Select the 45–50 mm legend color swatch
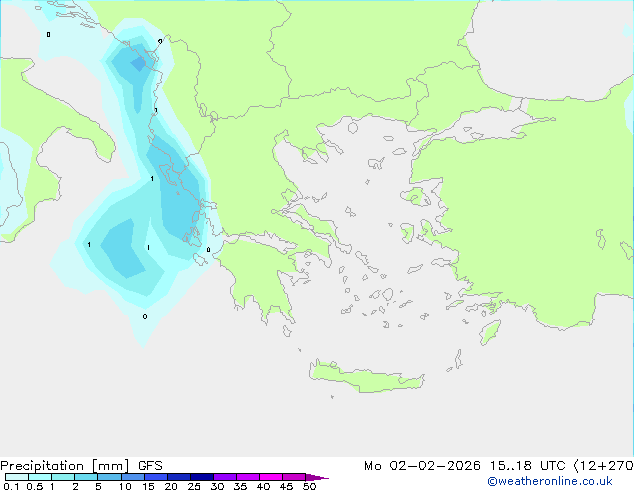634x490 pixels. pyautogui.click(x=294, y=477)
